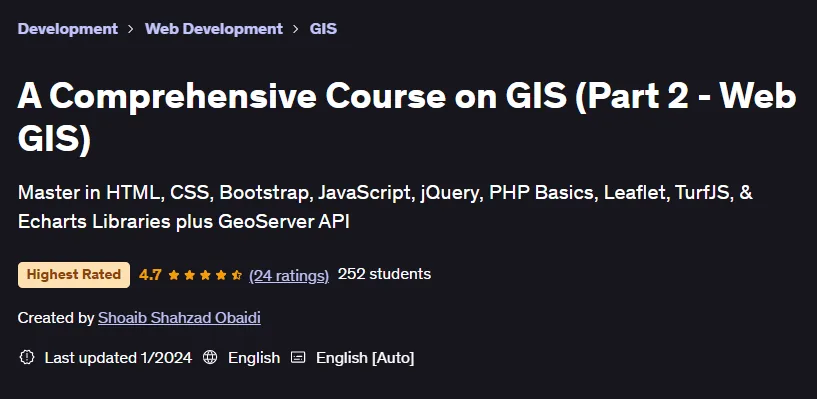Click the Highest Rated badge
Image resolution: width=817 pixels, height=399 pixels.
(x=73, y=275)
